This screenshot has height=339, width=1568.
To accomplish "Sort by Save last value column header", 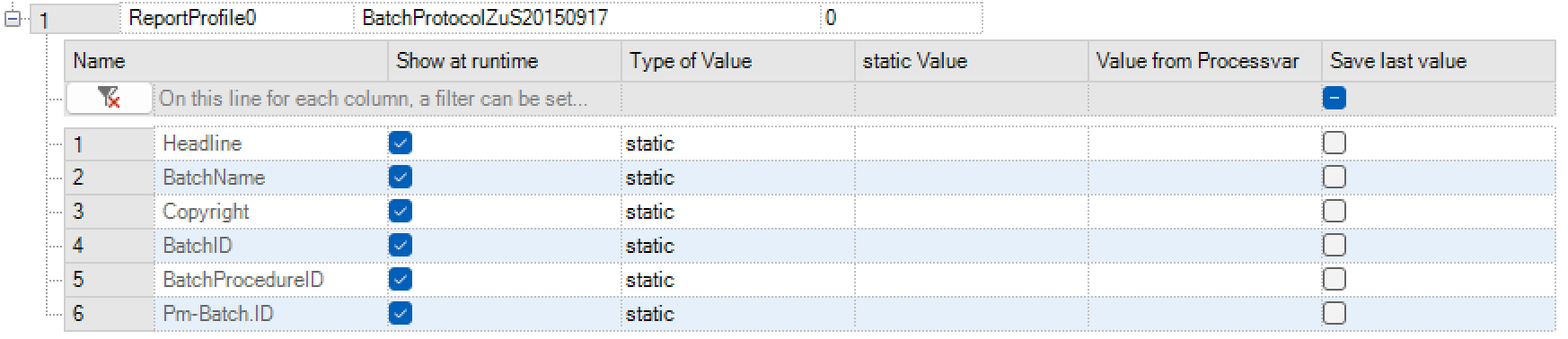I will pos(1439,61).
